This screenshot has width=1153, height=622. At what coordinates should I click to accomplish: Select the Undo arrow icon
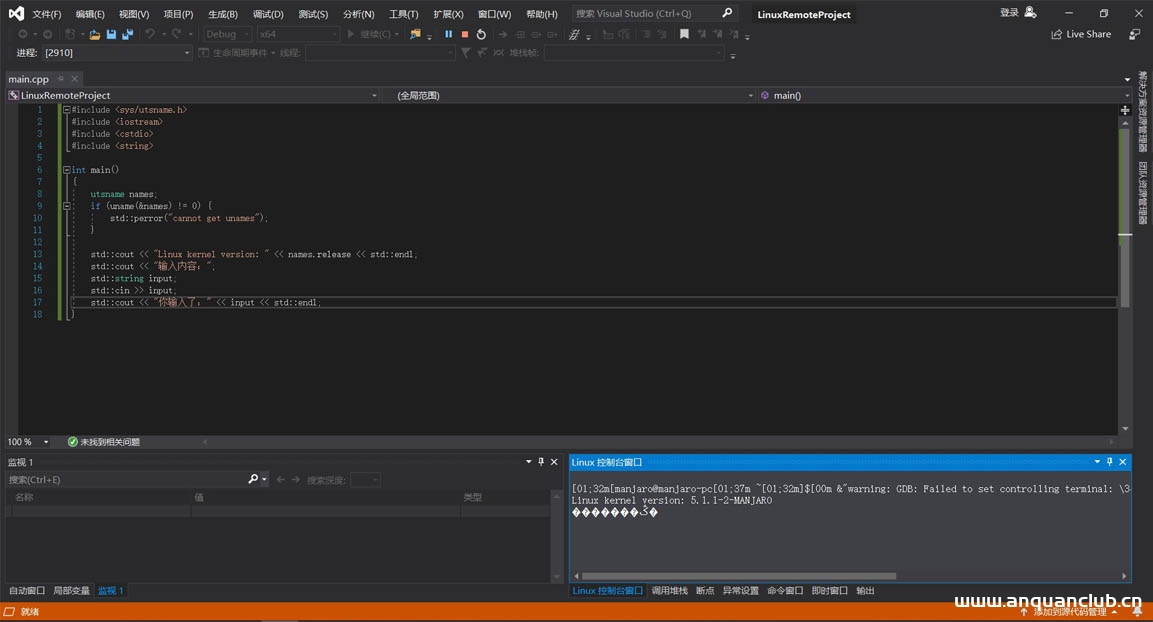click(x=150, y=34)
